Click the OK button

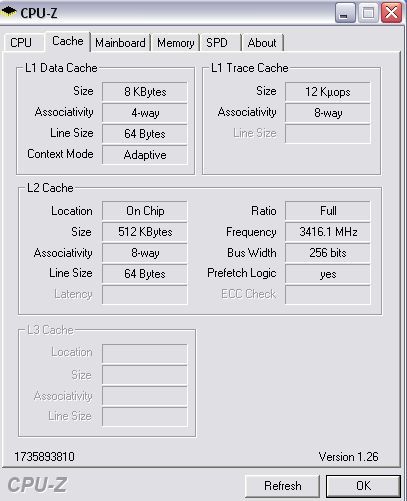(x=363, y=486)
